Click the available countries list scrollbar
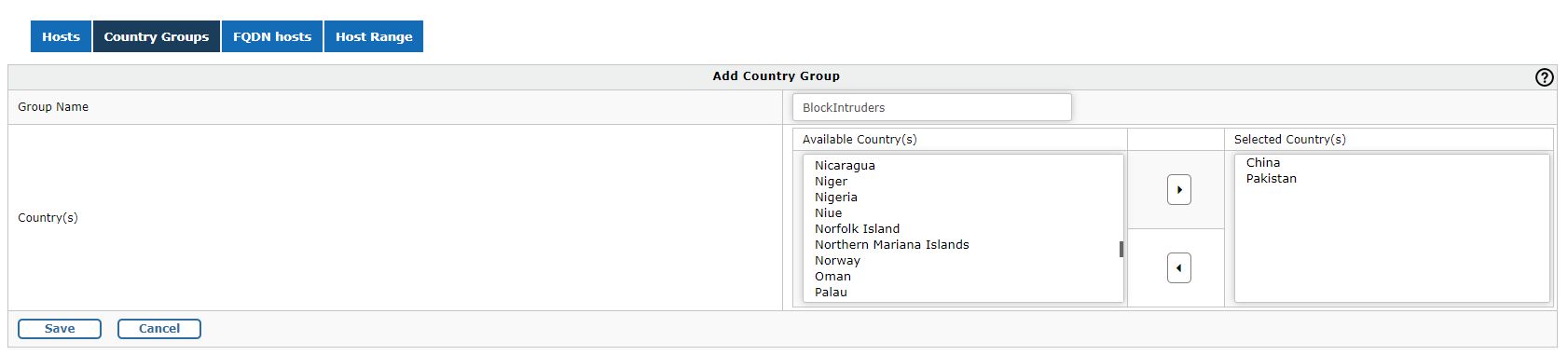Viewport: 1568px width, 355px height. click(1121, 249)
